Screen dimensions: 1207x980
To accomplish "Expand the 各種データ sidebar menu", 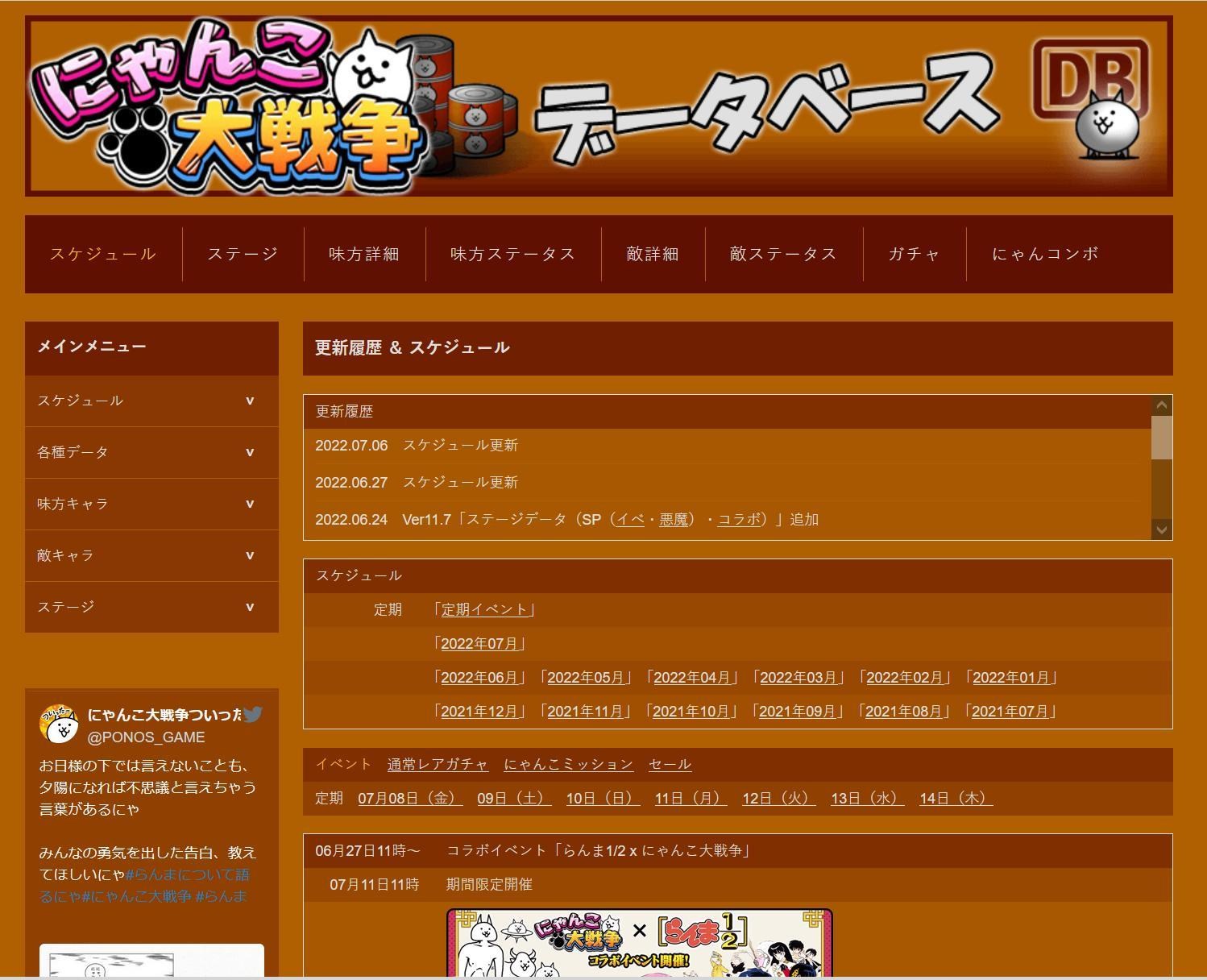I will [151, 452].
